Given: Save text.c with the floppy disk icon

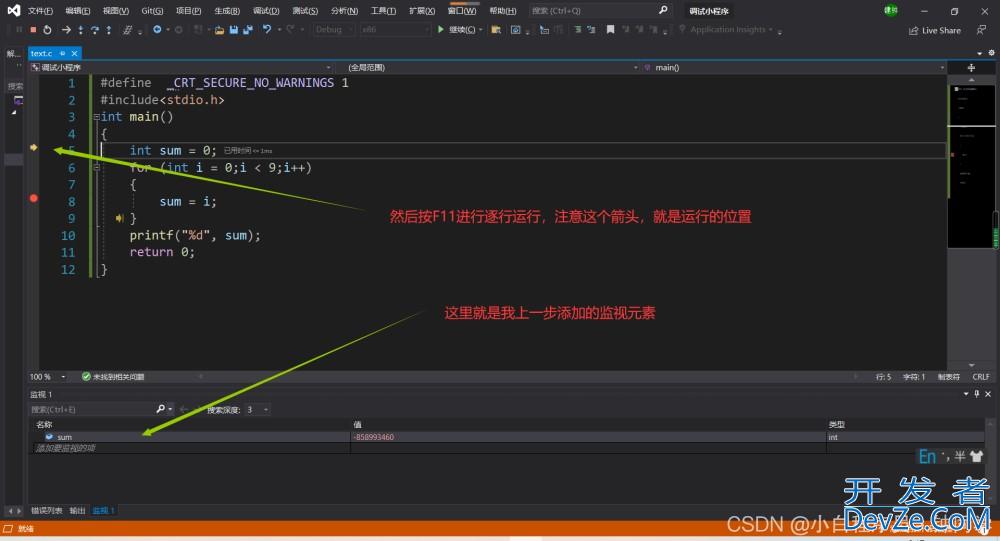Looking at the screenshot, I should [233, 29].
